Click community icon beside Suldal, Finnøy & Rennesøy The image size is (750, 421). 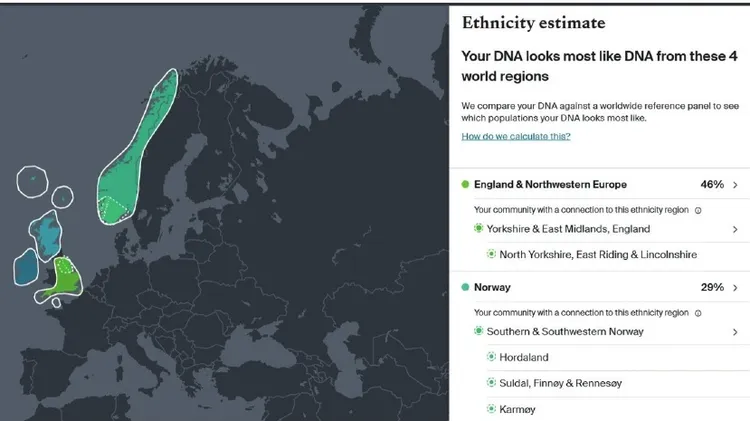tap(491, 383)
